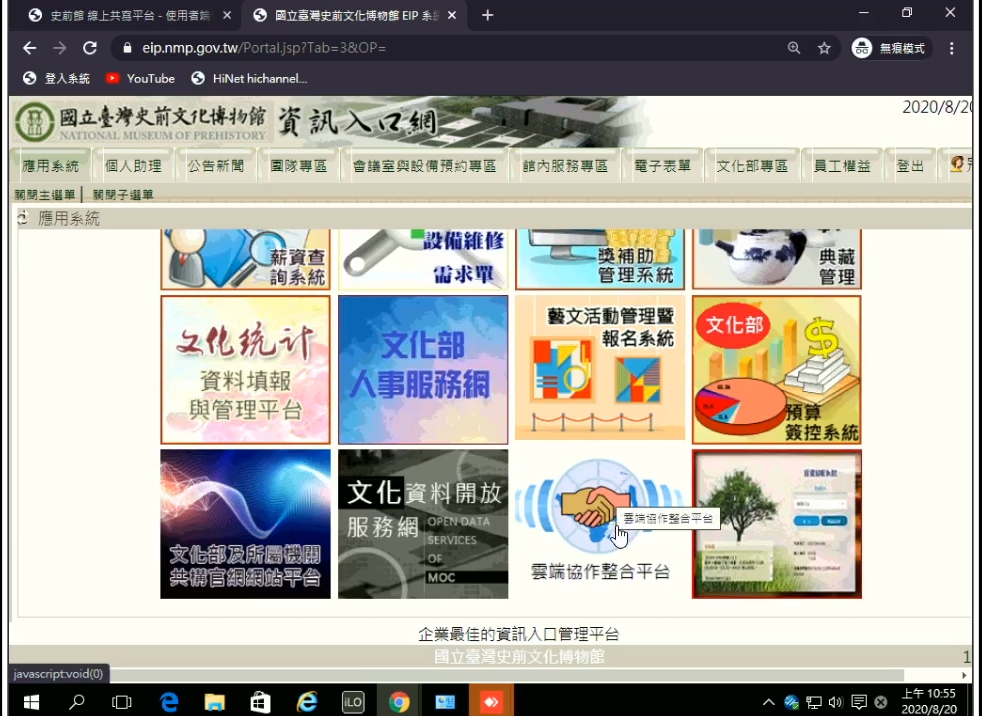Open the 藝文活動管理暨報名系統 tile

[600, 368]
